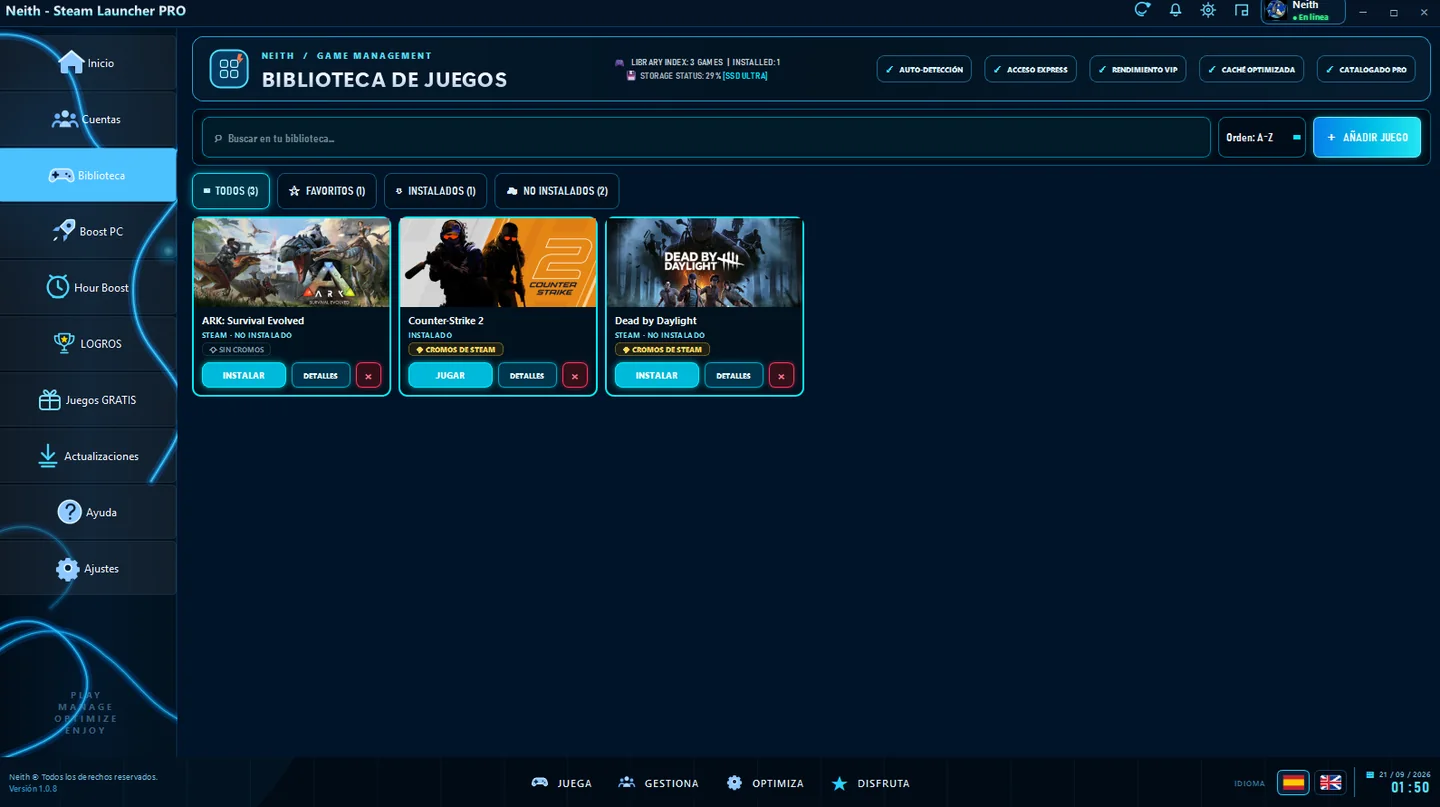Click the download icon for Actualizaciones

pos(47,456)
